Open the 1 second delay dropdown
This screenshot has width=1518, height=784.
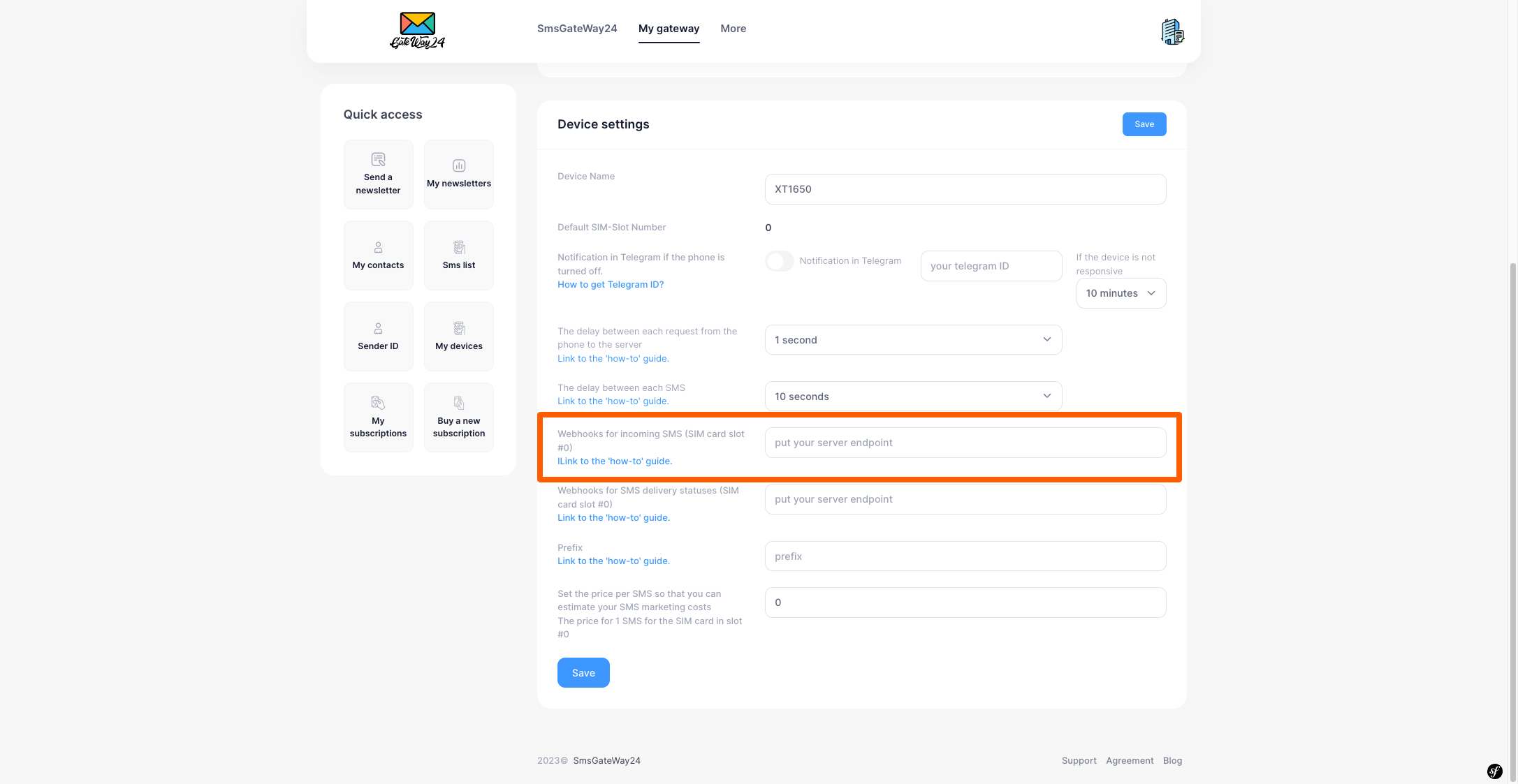(x=913, y=340)
